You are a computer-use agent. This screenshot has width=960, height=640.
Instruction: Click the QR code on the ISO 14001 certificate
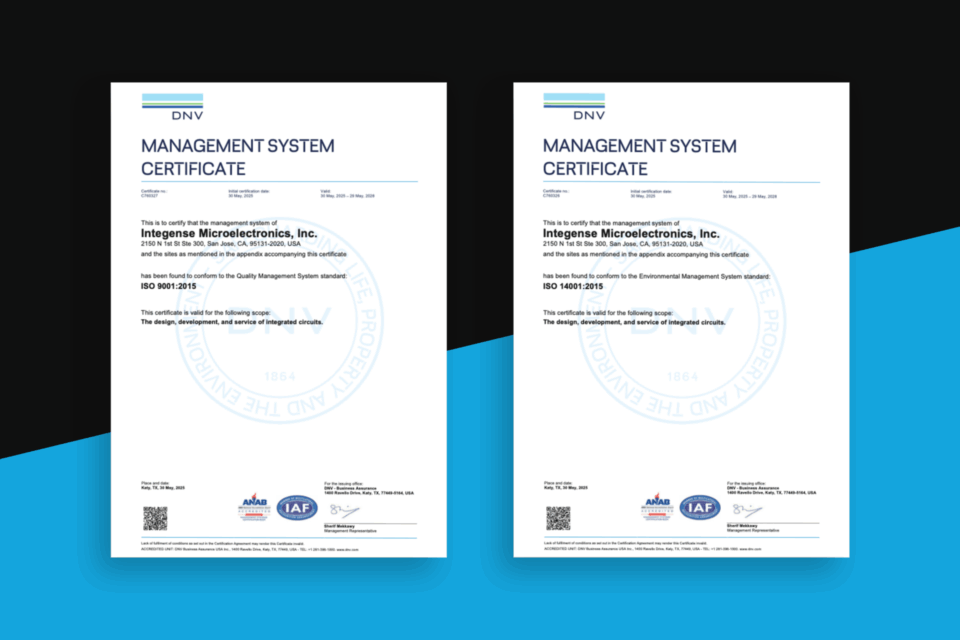558,519
